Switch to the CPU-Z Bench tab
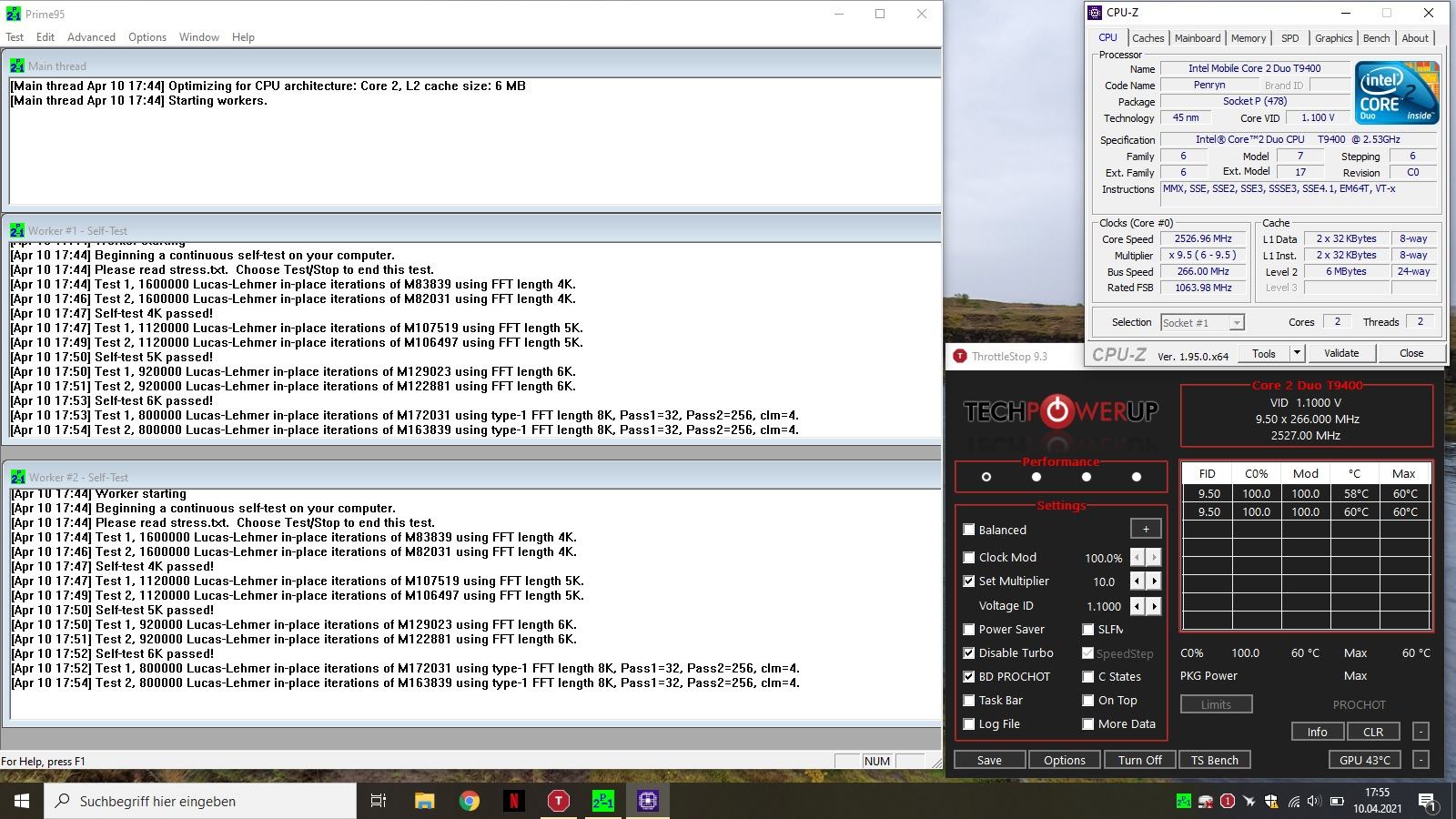This screenshot has height=819, width=1456. click(1376, 38)
